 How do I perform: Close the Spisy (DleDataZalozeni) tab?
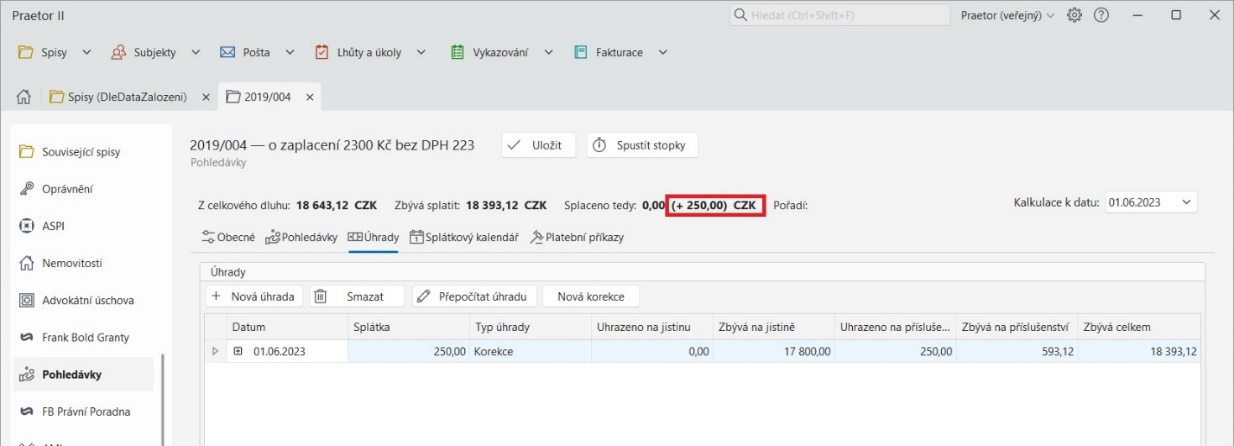point(205,97)
